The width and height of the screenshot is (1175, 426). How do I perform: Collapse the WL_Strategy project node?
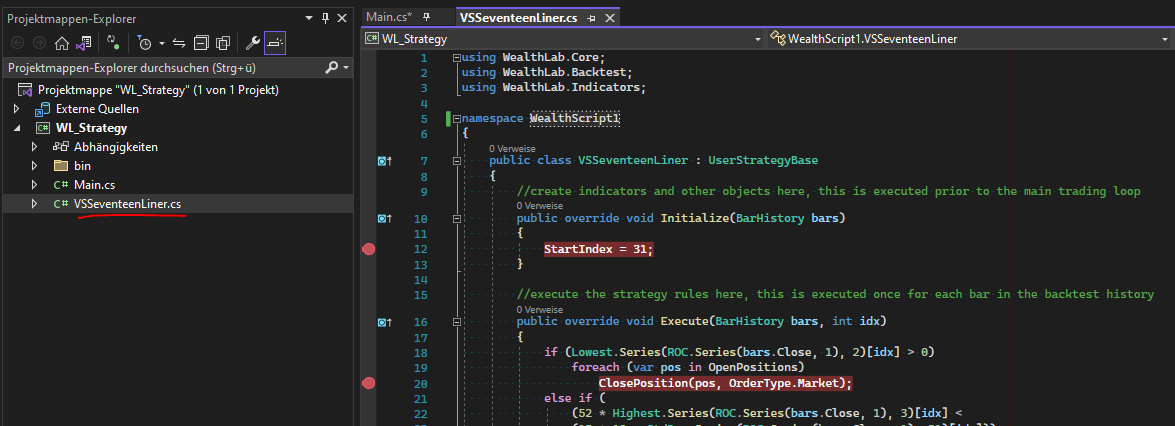click(x=17, y=128)
